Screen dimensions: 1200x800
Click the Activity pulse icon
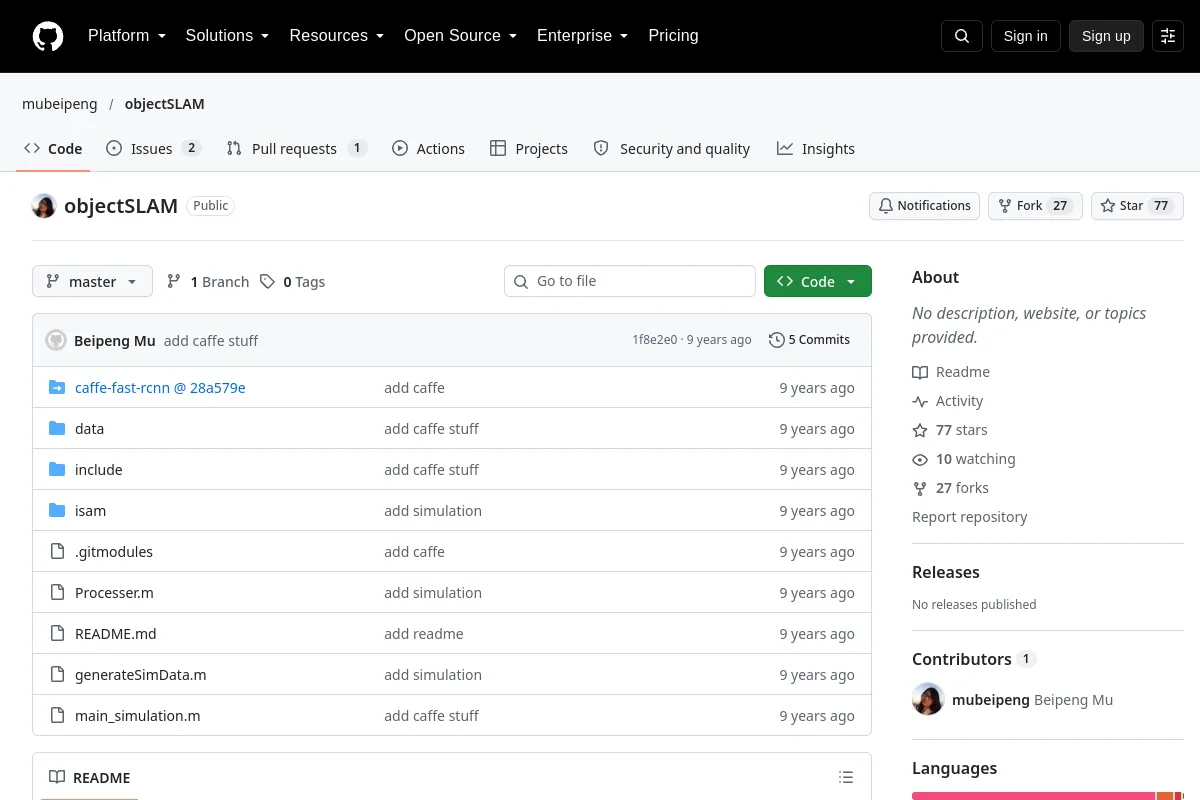tap(920, 401)
